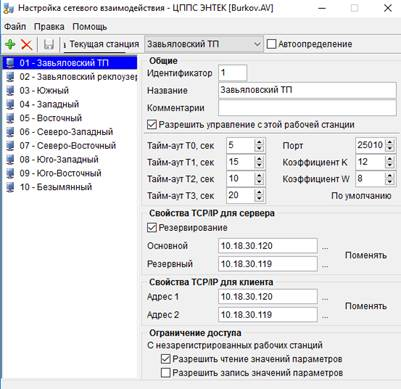
Task: Click the Адрес 2 IP field
Action: pyautogui.click(x=268, y=315)
